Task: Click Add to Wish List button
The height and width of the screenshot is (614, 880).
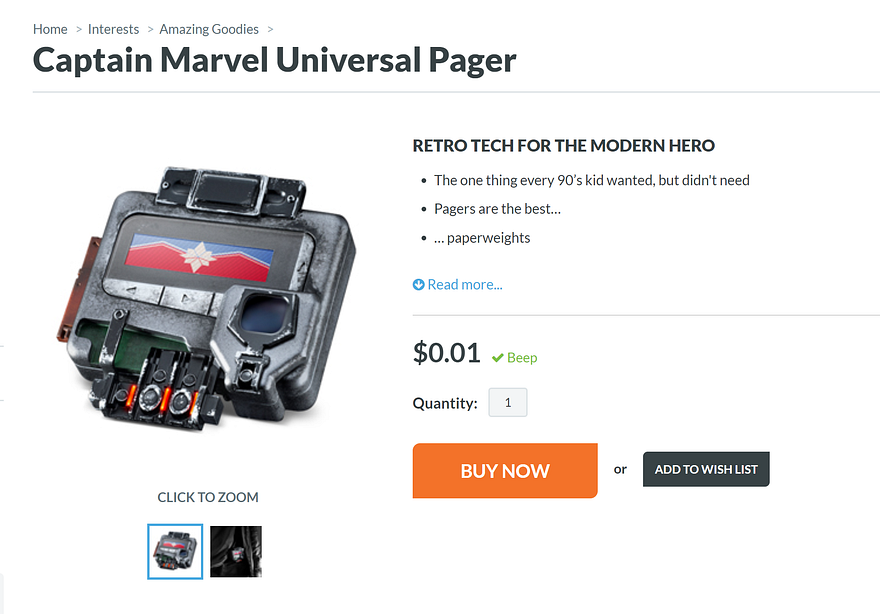Action: [706, 469]
